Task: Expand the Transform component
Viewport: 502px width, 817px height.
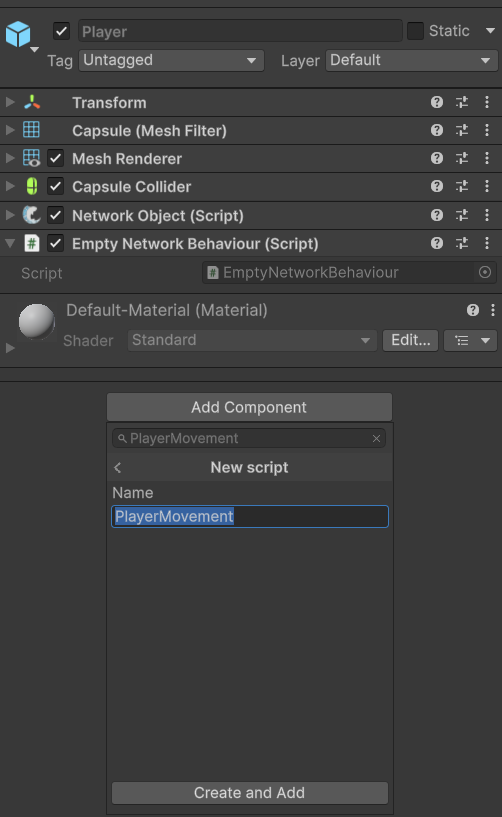Action: point(10,102)
